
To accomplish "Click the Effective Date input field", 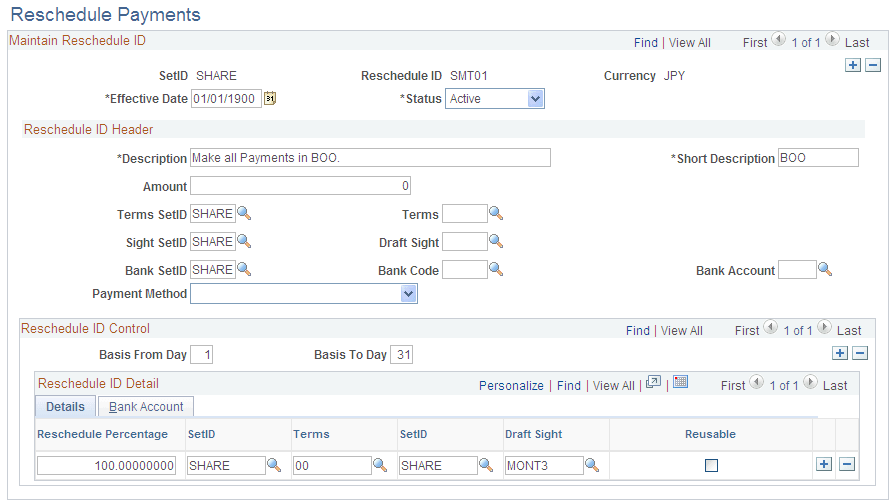I will 226,99.
